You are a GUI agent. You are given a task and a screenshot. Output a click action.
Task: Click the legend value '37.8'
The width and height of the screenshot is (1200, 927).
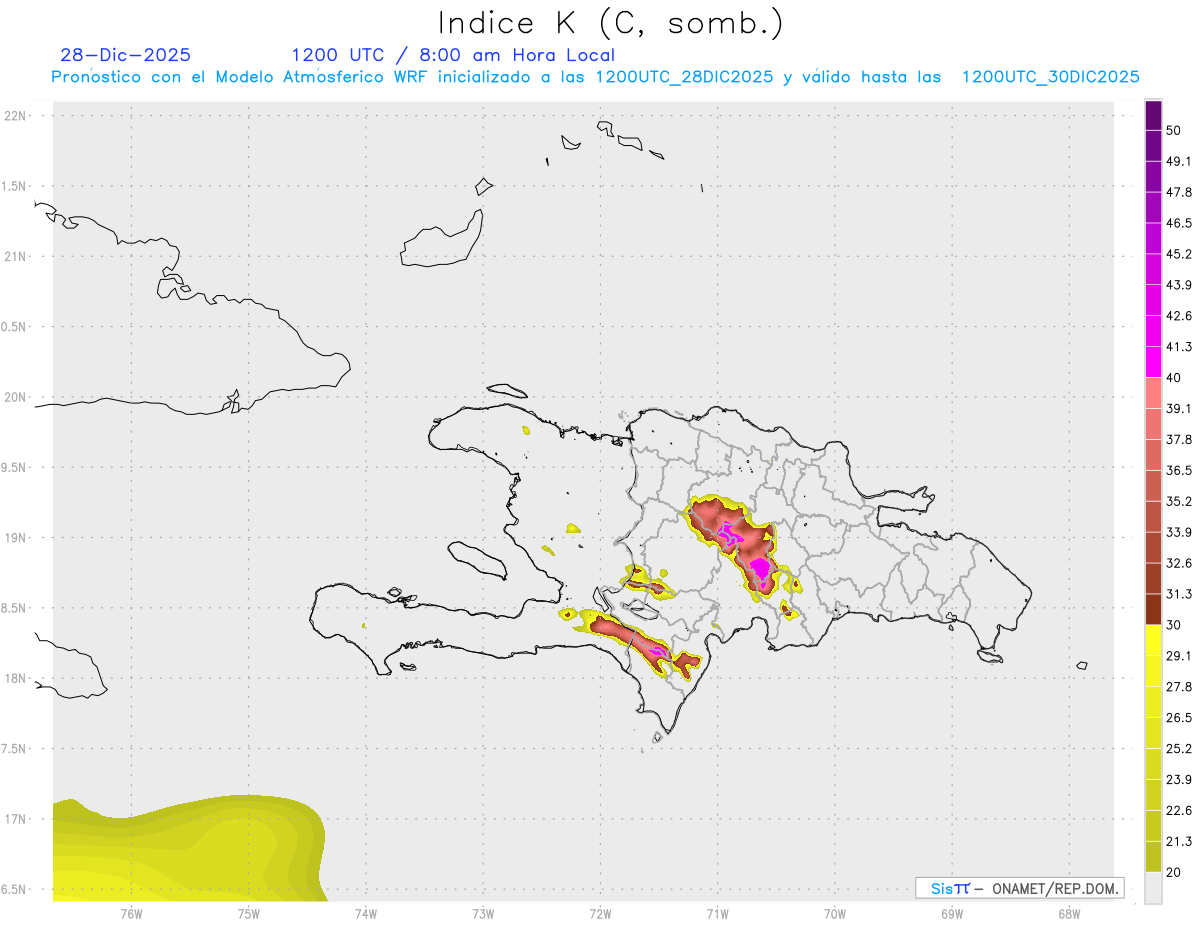tap(1179, 440)
